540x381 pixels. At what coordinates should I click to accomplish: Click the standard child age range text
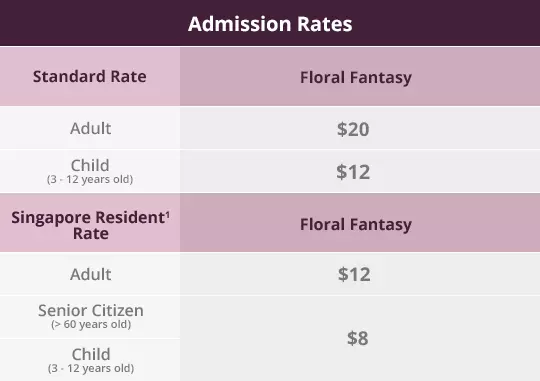click(90, 179)
